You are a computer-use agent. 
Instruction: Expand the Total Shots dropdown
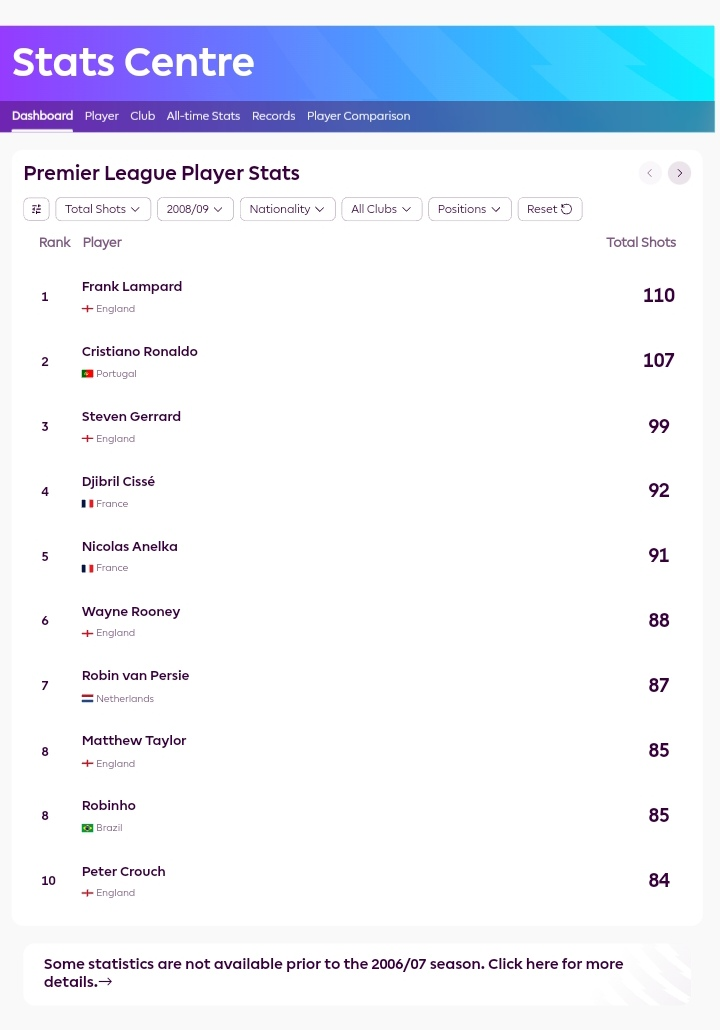click(x=103, y=209)
